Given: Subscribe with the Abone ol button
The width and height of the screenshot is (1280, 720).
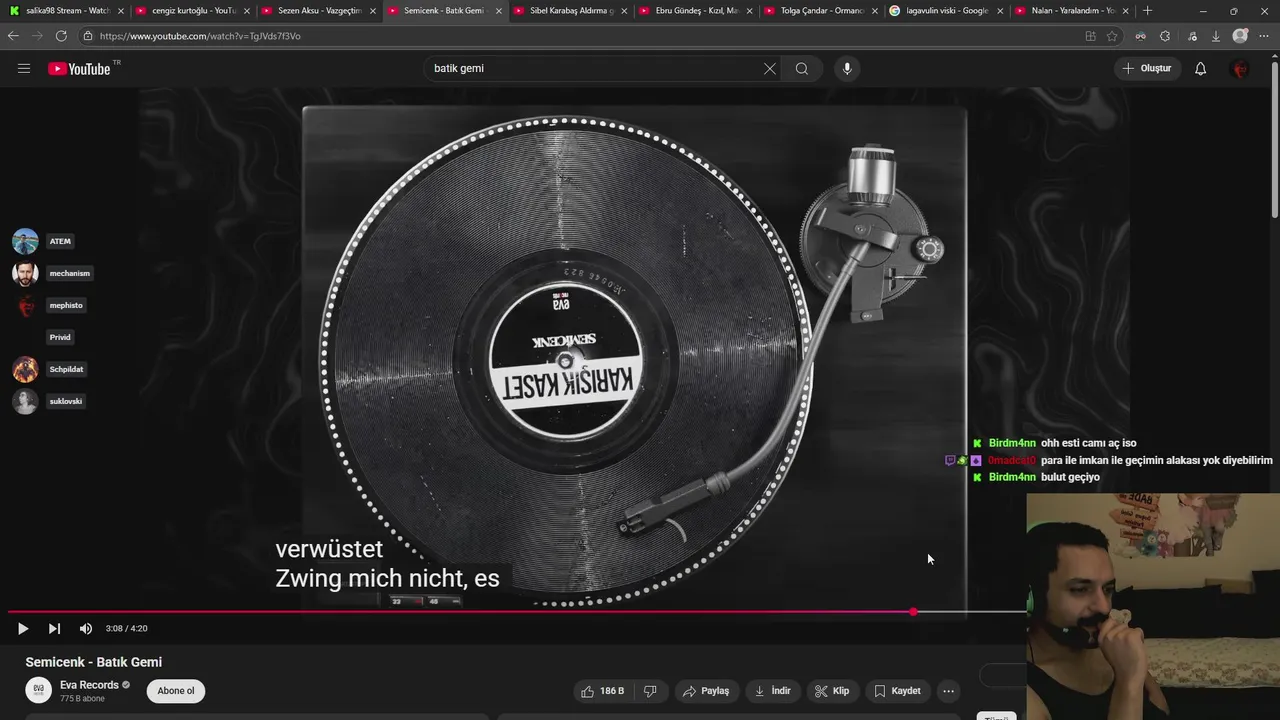Looking at the screenshot, I should 176,691.
